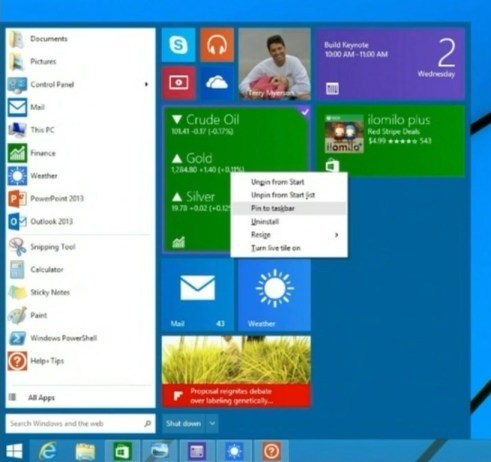This screenshot has height=462, width=491.
Task: Open the Snipping Tool
Action: [80, 247]
